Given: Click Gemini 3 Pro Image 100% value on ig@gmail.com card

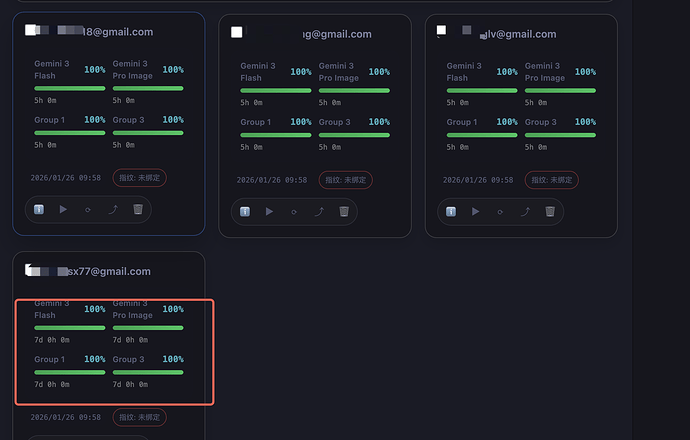Looking at the screenshot, I should coord(379,72).
